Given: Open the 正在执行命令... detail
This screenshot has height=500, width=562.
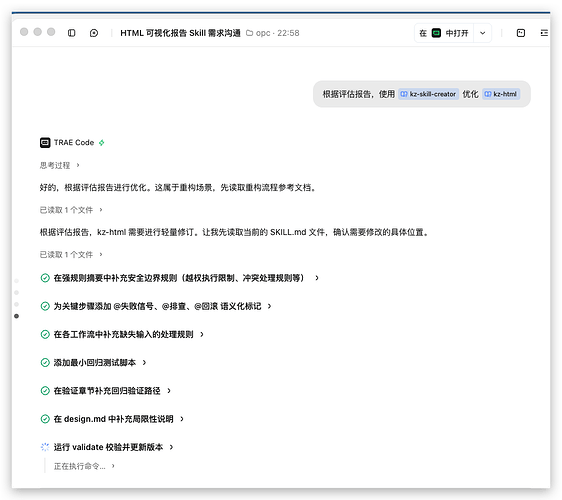Looking at the screenshot, I should (84, 466).
